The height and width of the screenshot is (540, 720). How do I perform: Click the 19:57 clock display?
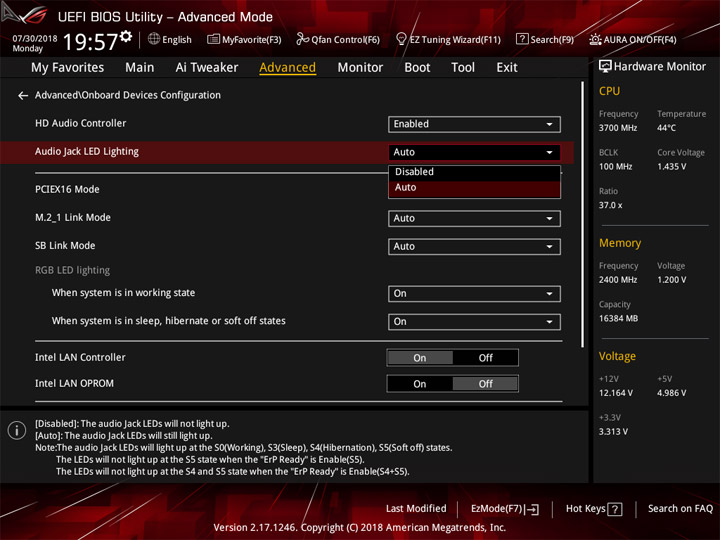90,42
